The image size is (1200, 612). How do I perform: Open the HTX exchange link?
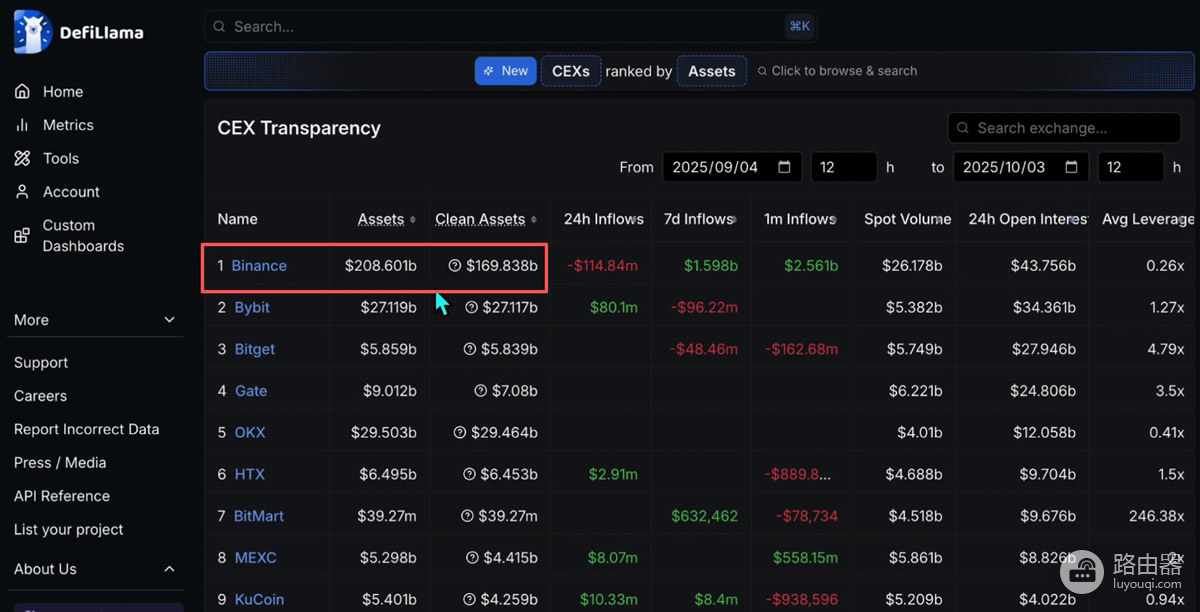(x=250, y=475)
